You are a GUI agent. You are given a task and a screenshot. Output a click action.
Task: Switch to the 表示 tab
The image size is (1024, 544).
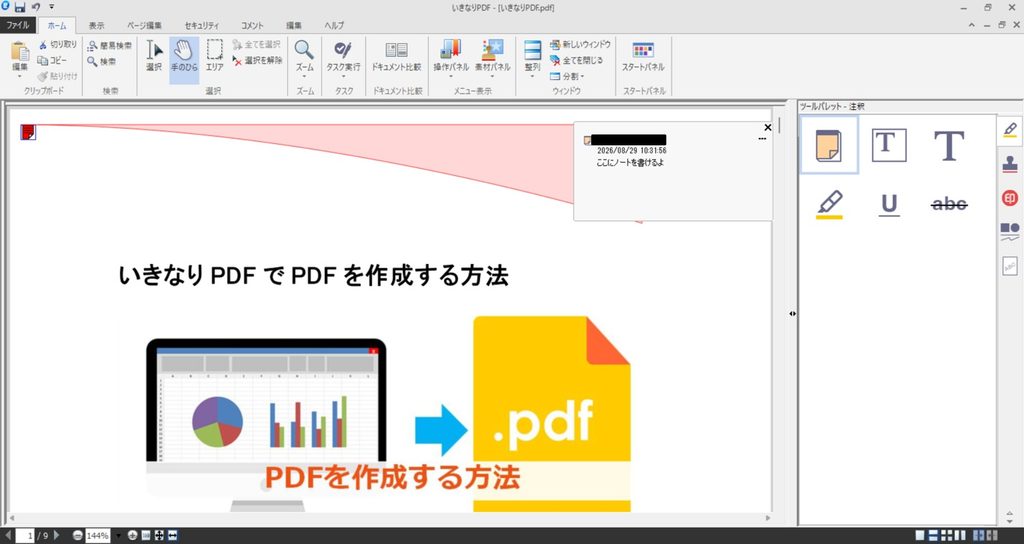pos(97,25)
